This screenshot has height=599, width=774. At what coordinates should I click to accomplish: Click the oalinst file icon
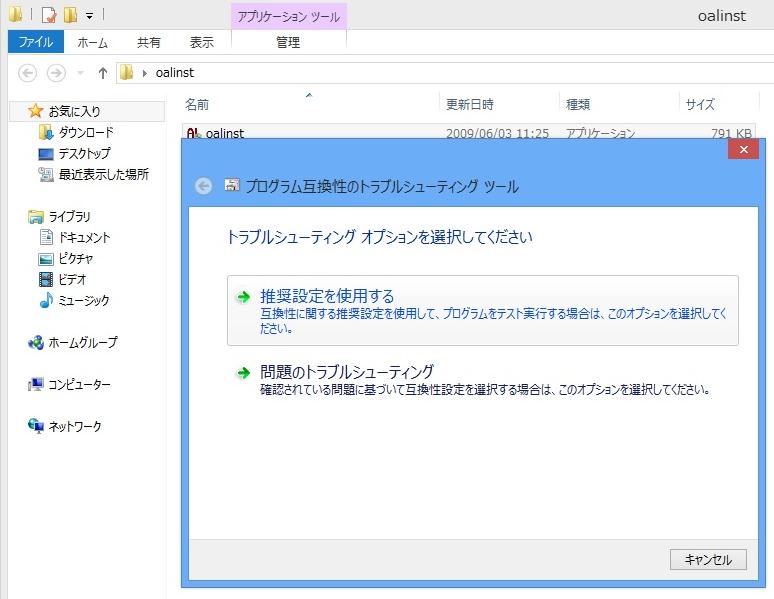tap(194, 132)
